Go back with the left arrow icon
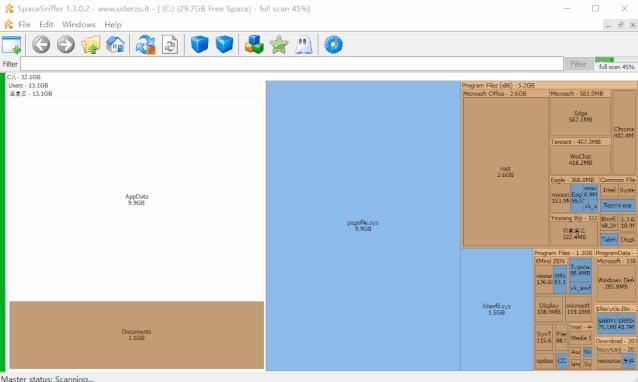 tap(41, 44)
